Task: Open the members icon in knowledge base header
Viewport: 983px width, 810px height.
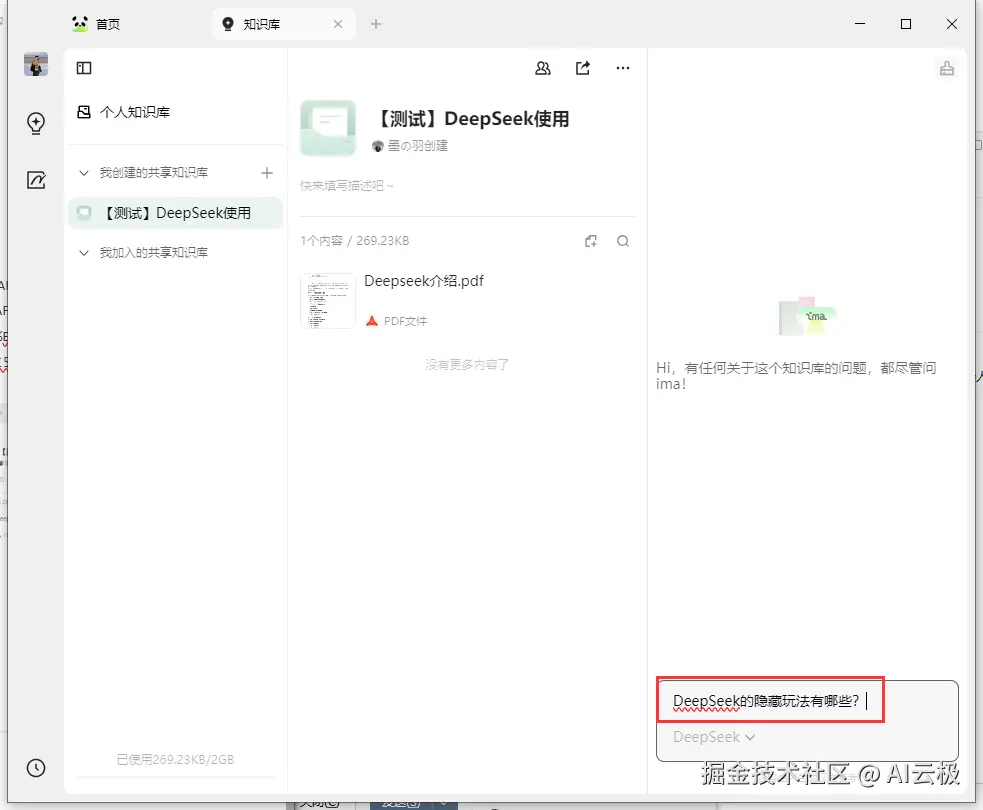Action: pyautogui.click(x=543, y=68)
